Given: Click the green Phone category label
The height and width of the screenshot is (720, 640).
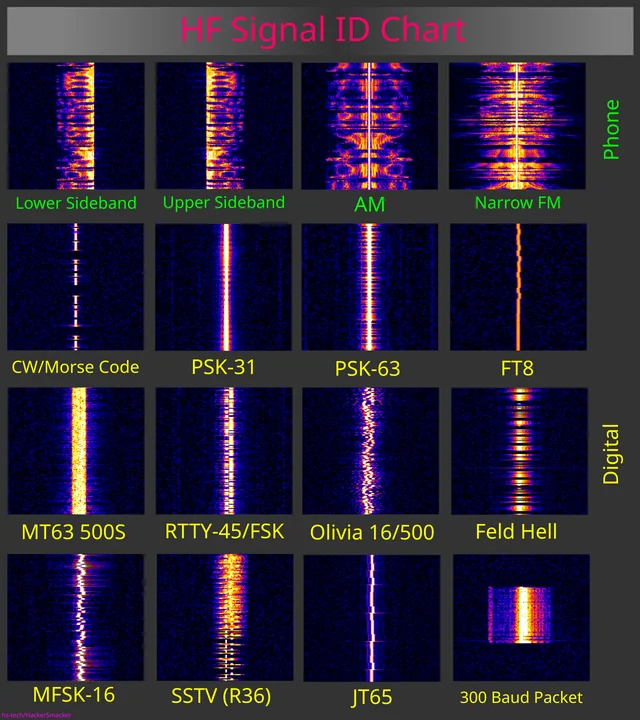Looking at the screenshot, I should (612, 130).
